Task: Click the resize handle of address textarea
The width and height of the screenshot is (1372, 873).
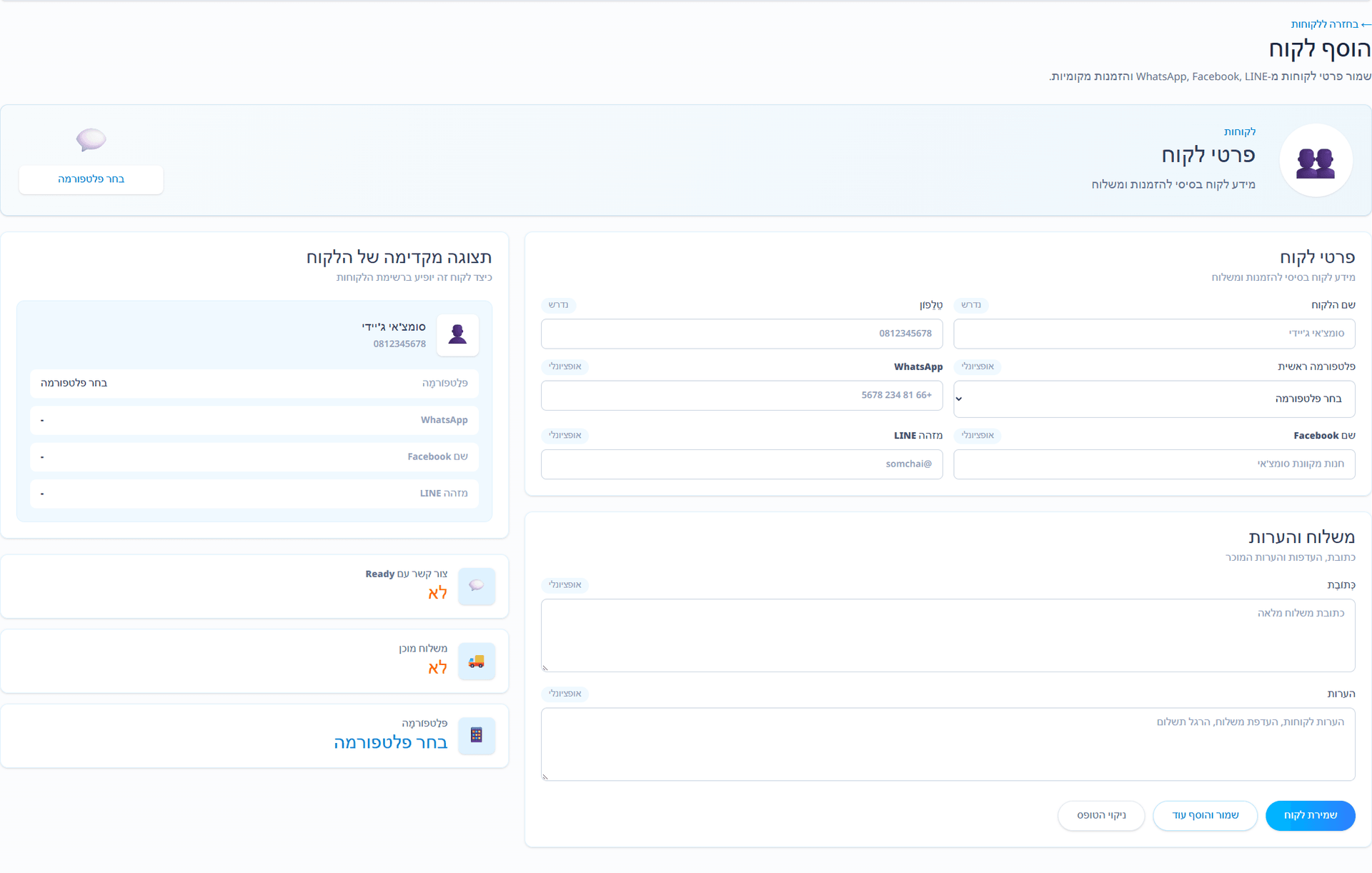Action: [545, 668]
